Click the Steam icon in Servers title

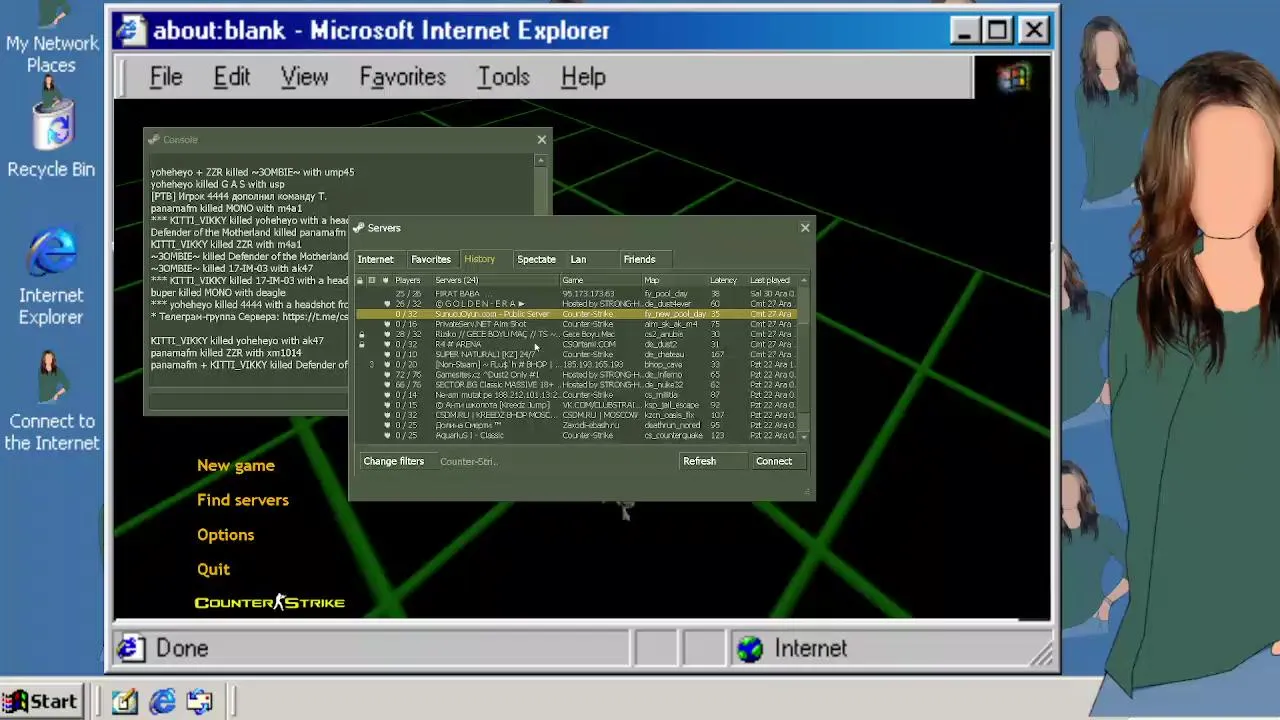tap(359, 228)
